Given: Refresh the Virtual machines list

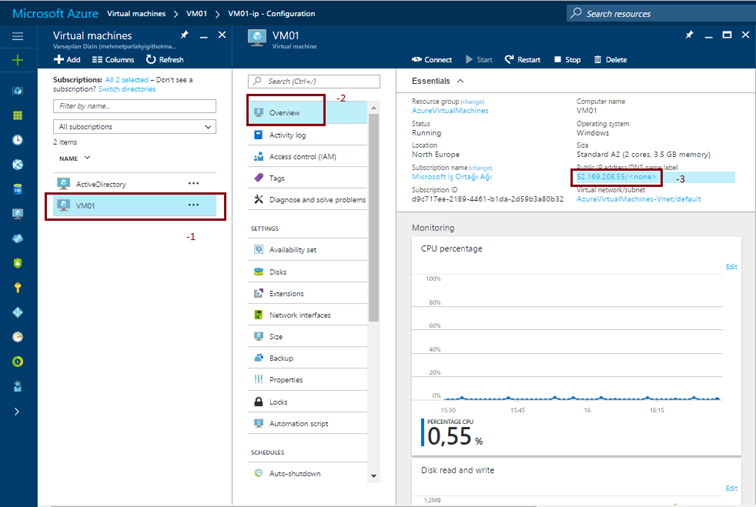Looking at the screenshot, I should (x=165, y=60).
